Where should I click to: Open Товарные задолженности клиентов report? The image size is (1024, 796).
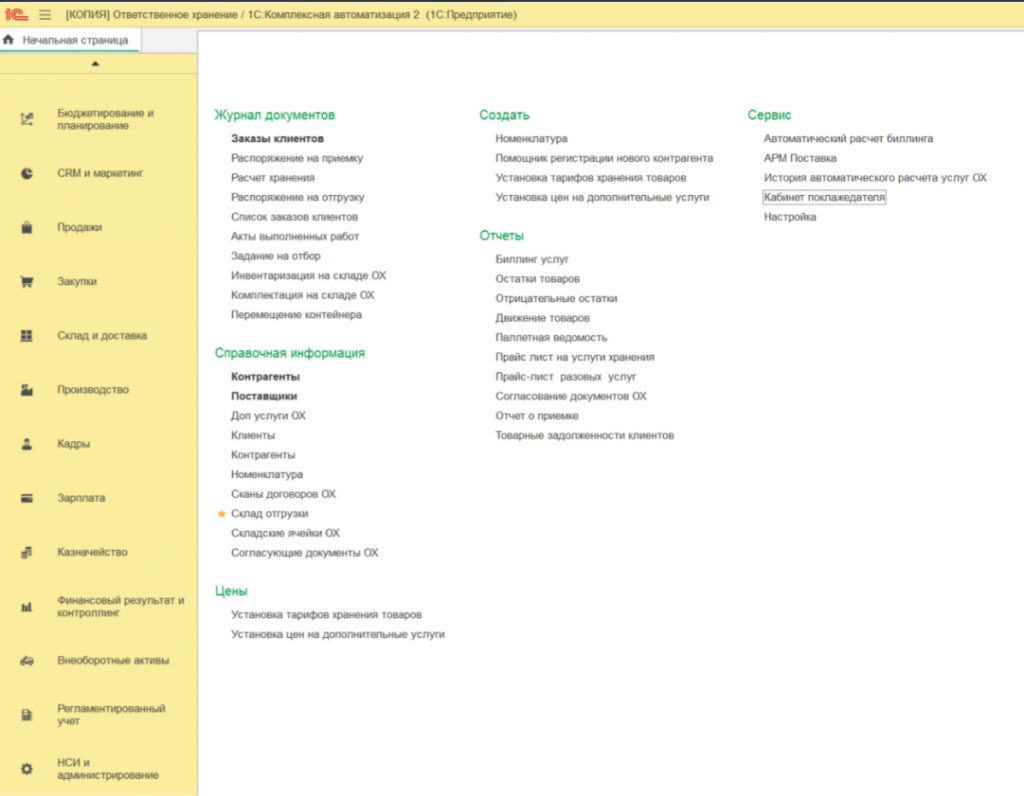[x=584, y=436]
